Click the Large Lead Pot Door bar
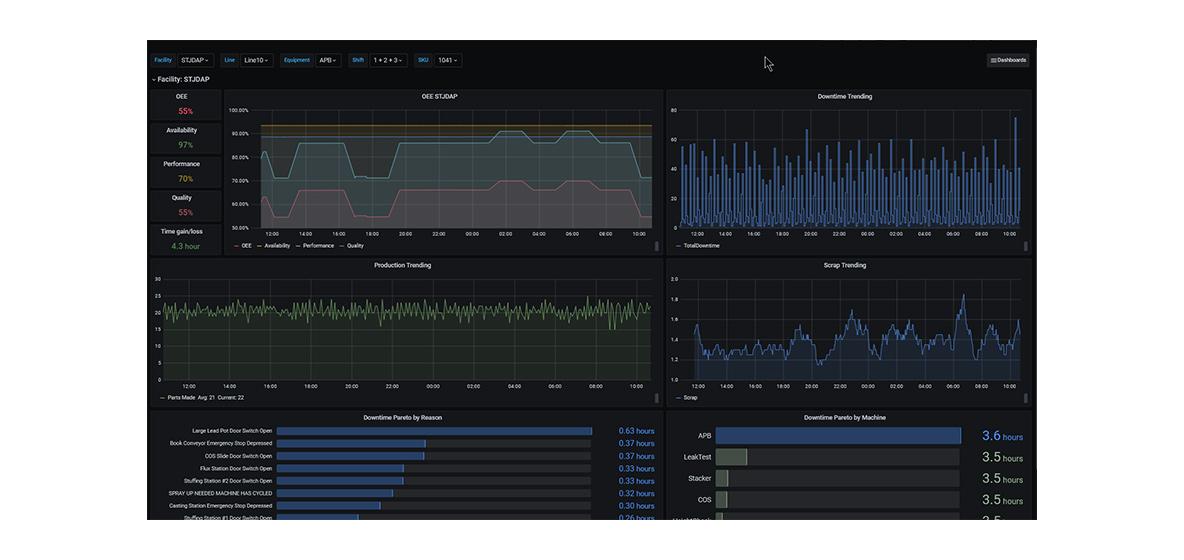This screenshot has height=560, width=1184. coord(434,431)
